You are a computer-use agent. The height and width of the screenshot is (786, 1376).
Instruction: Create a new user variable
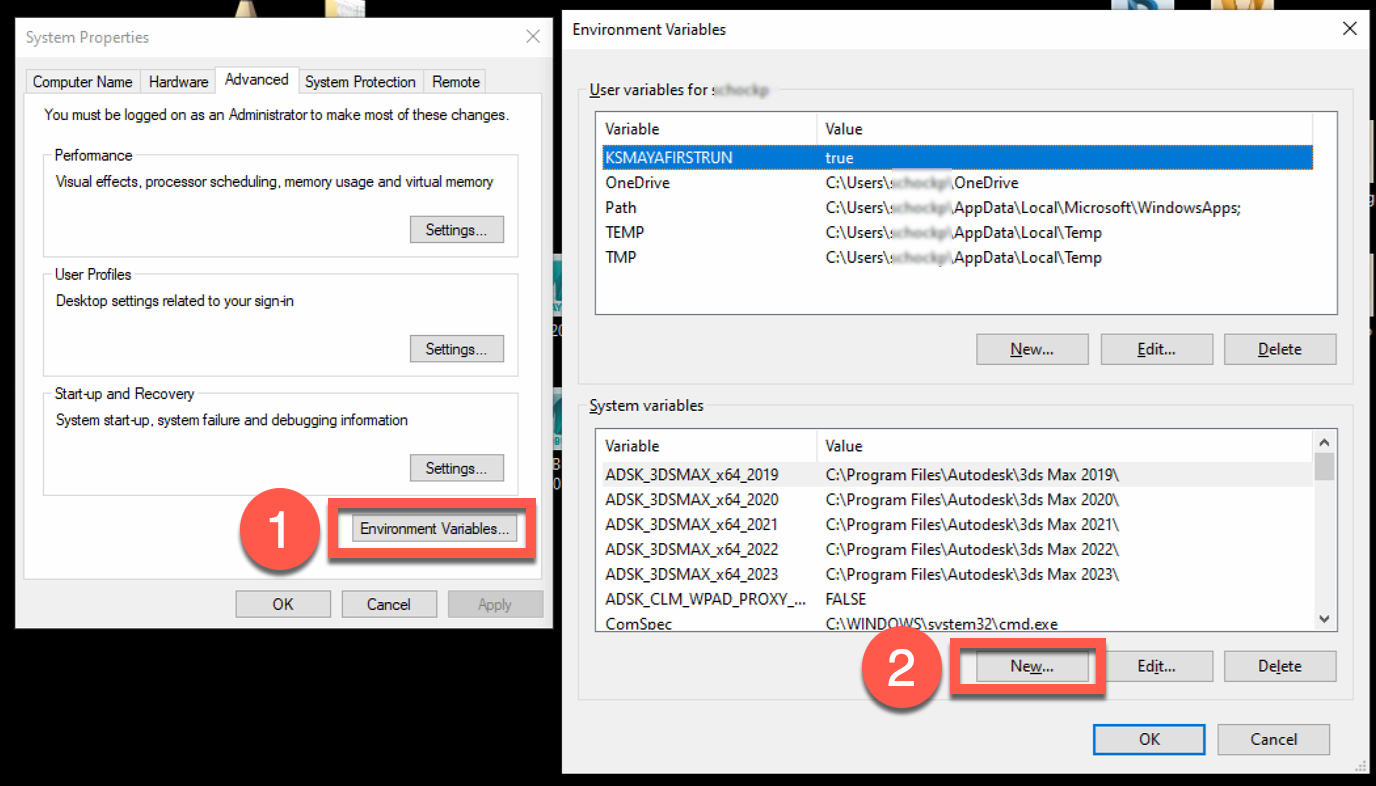(1032, 348)
